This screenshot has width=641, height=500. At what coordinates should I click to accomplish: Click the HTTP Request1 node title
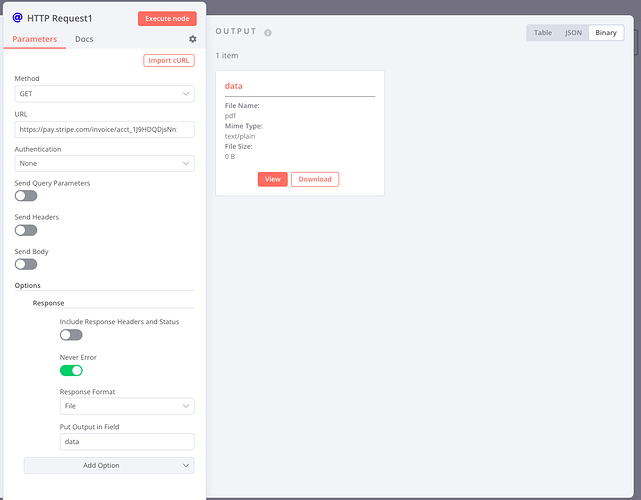pyautogui.click(x=60, y=18)
